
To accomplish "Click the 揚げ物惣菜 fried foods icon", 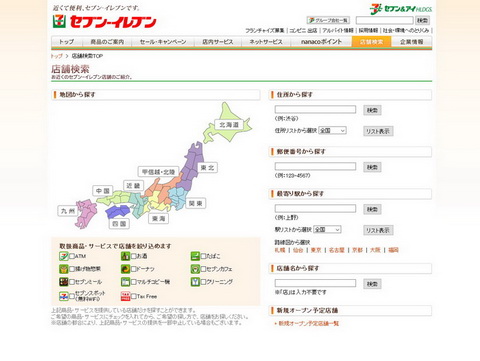I will coord(64,269).
